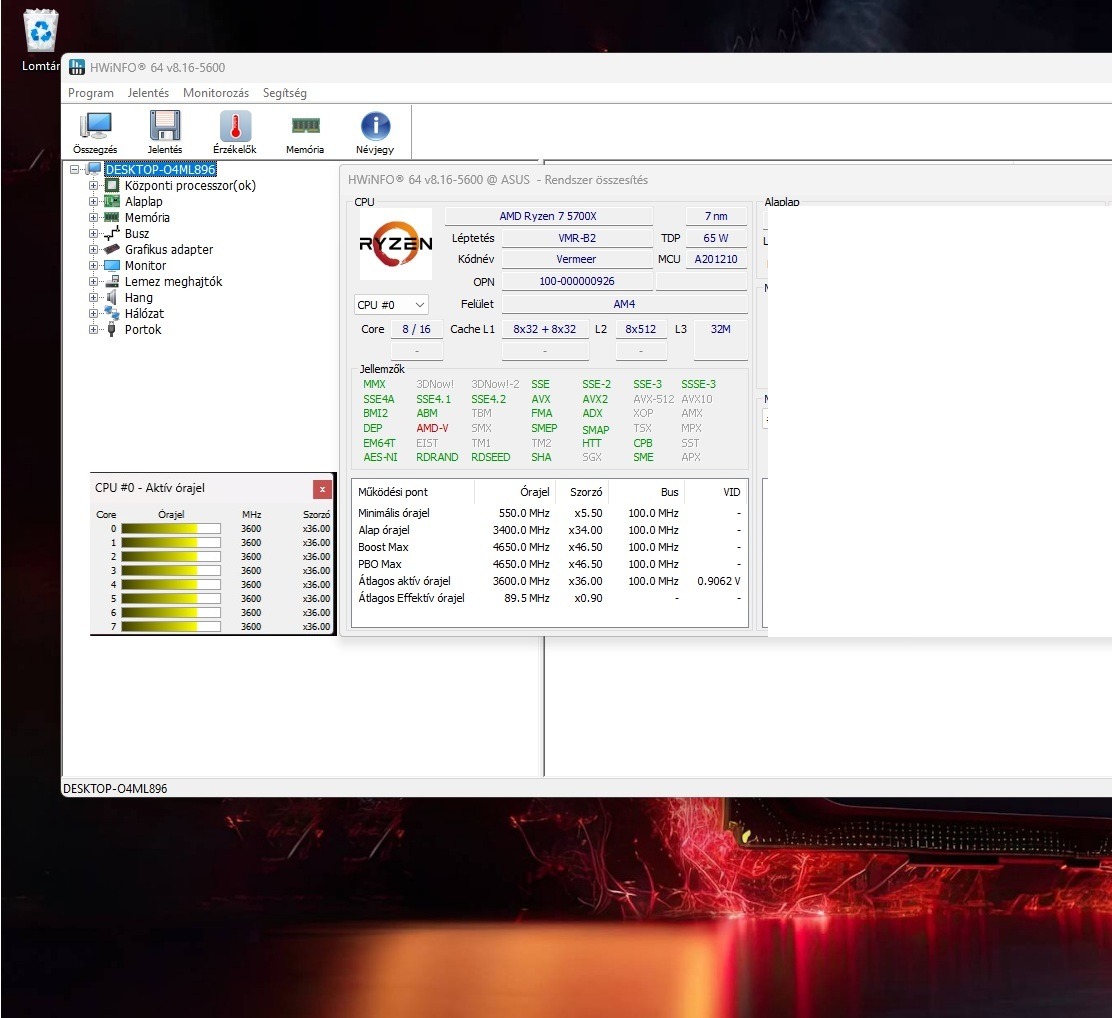This screenshot has height=1018, width=1112.
Task: Expand the Portok tree node
Action: (93, 329)
